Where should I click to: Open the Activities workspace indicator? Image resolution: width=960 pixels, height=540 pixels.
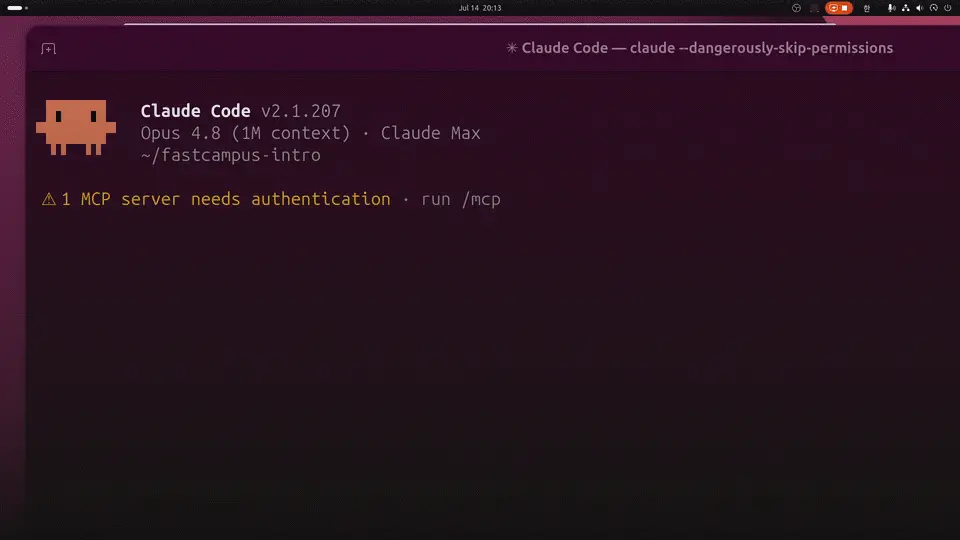(x=18, y=8)
